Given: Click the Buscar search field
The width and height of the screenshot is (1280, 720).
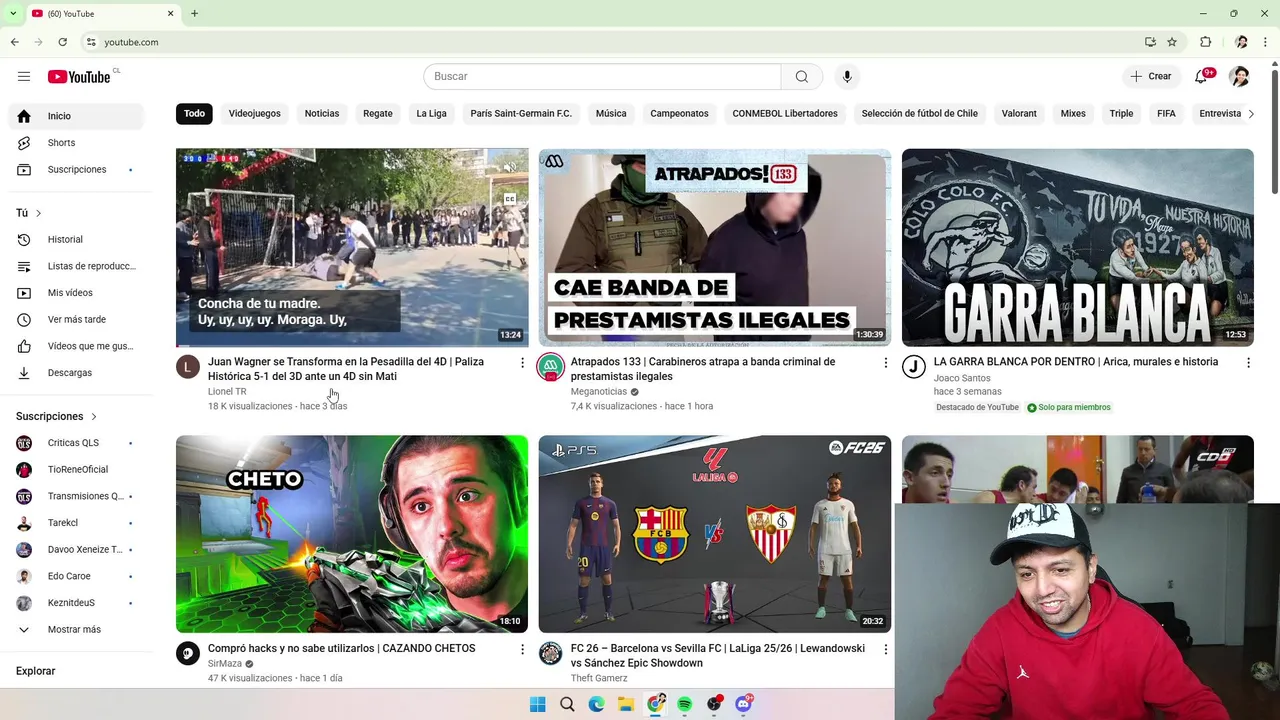Looking at the screenshot, I should [x=602, y=77].
